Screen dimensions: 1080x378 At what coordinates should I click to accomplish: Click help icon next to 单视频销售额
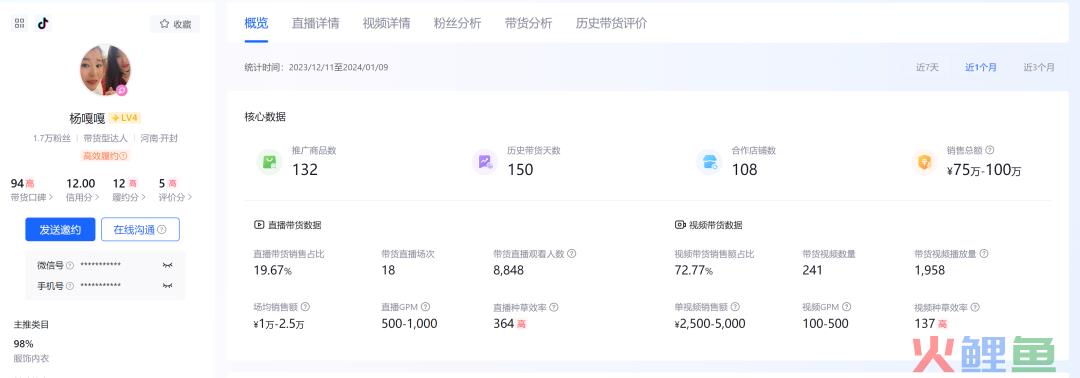[736, 307]
